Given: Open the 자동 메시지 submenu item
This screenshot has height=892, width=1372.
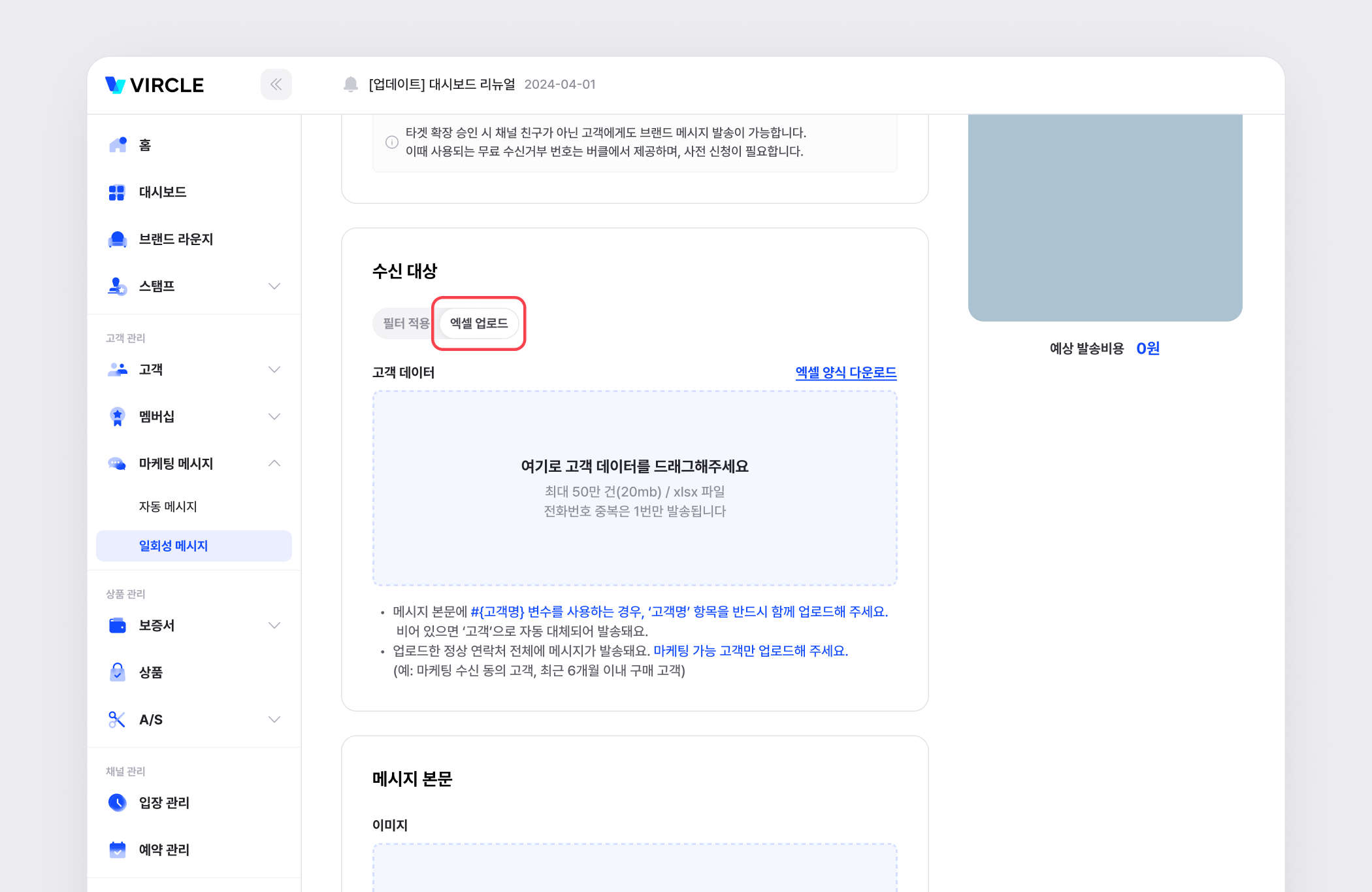Looking at the screenshot, I should [x=168, y=506].
